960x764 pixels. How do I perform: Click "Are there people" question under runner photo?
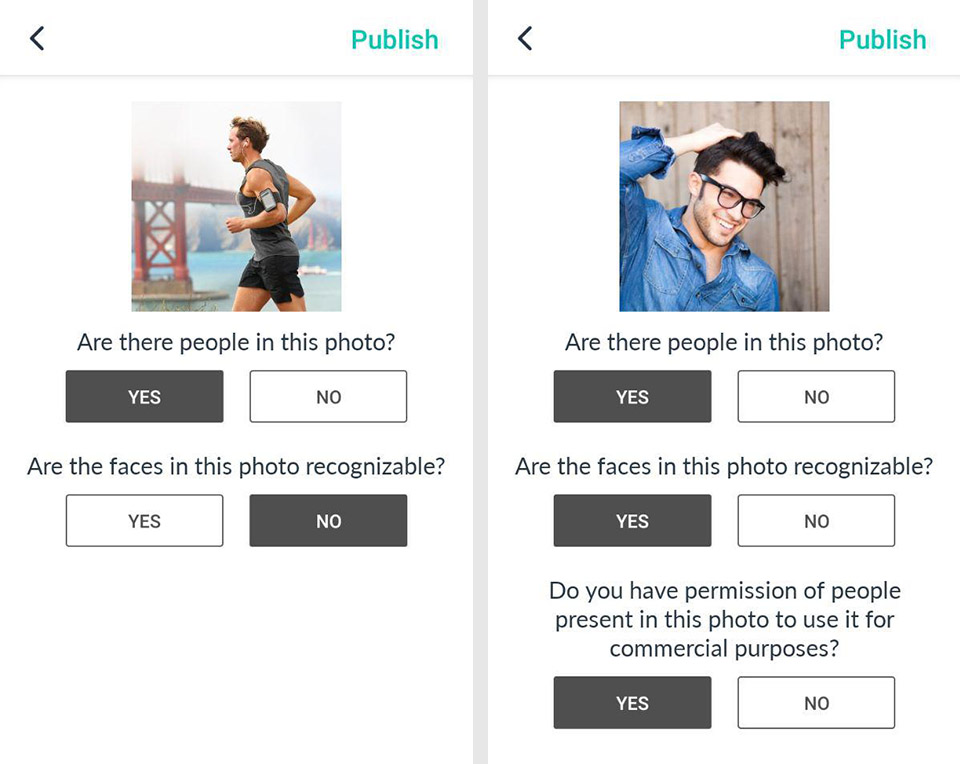point(236,343)
